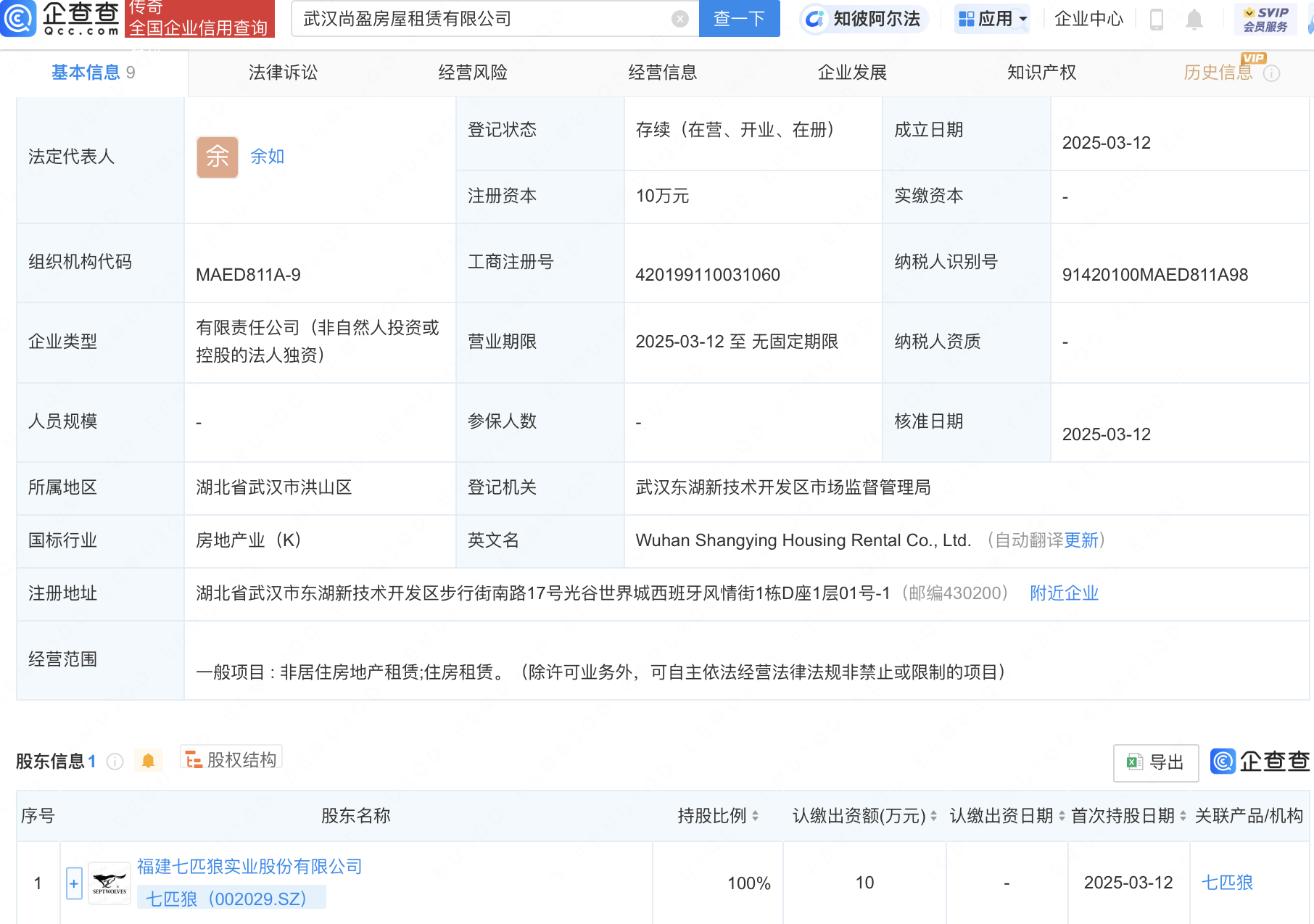Viewport: 1314px width, 924px height.
Task: Select status 存续（在营、开业、在册）
Action: pos(735,130)
